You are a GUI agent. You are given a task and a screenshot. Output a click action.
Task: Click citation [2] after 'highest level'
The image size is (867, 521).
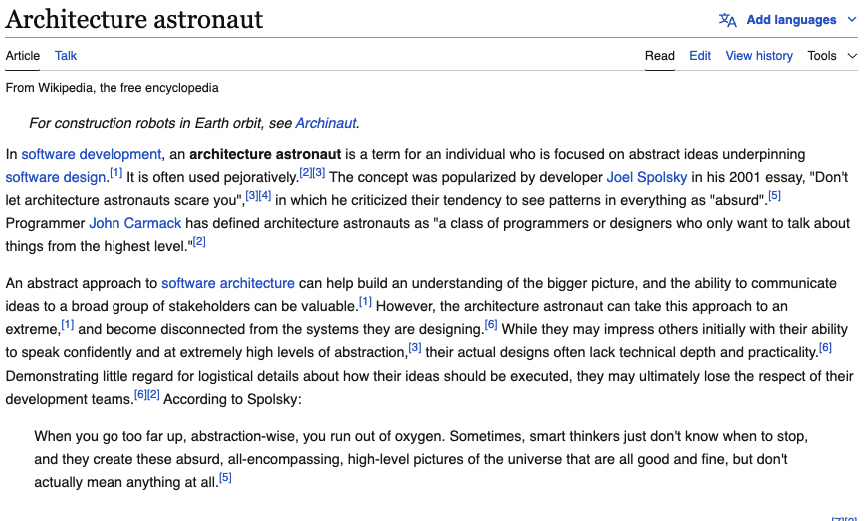point(199,241)
